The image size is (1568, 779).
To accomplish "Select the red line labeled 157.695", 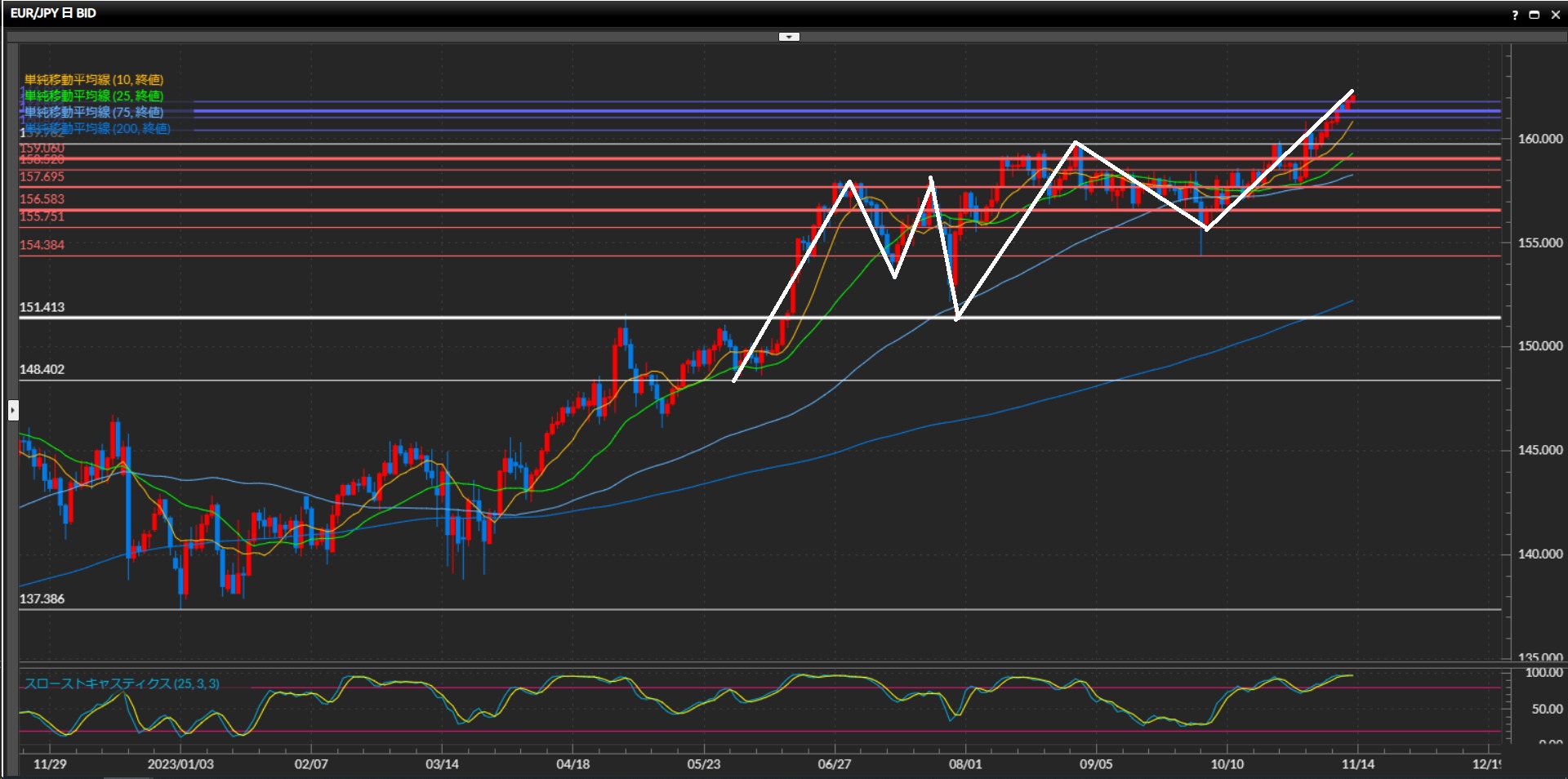I will pos(490,187).
